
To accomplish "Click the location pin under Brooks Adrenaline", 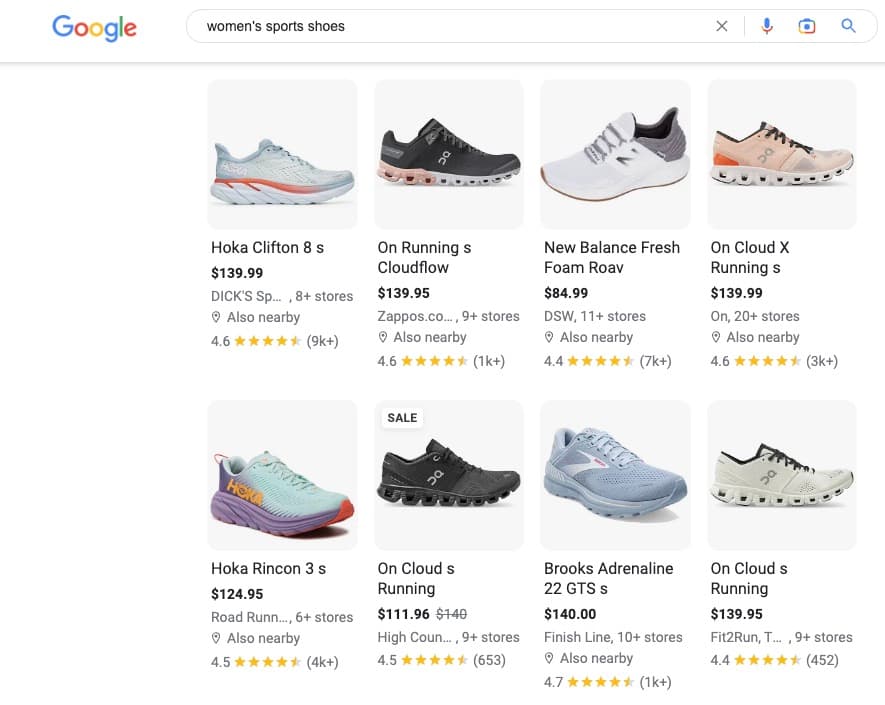I will (x=549, y=658).
